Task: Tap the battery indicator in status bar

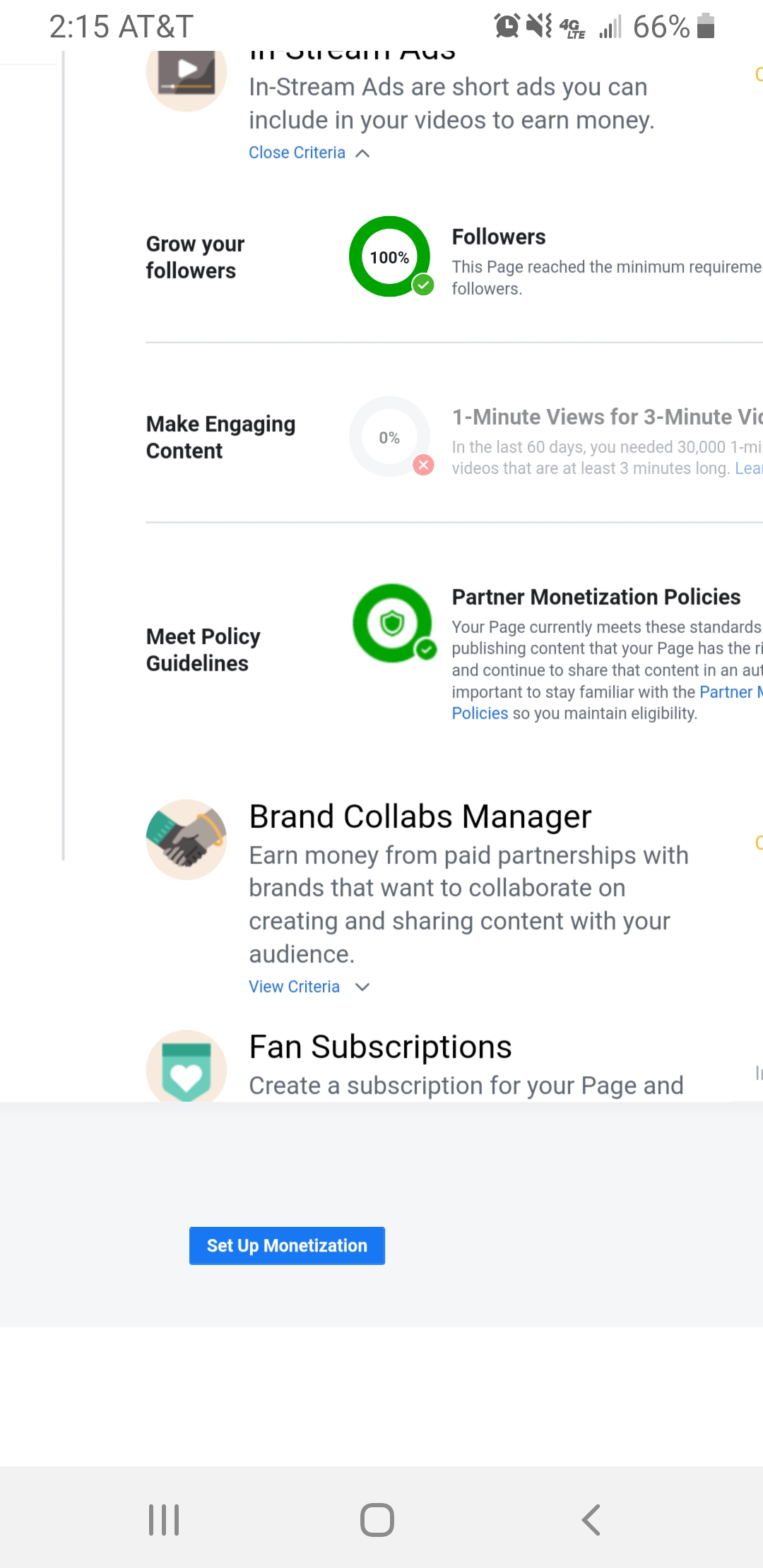Action: click(705, 27)
